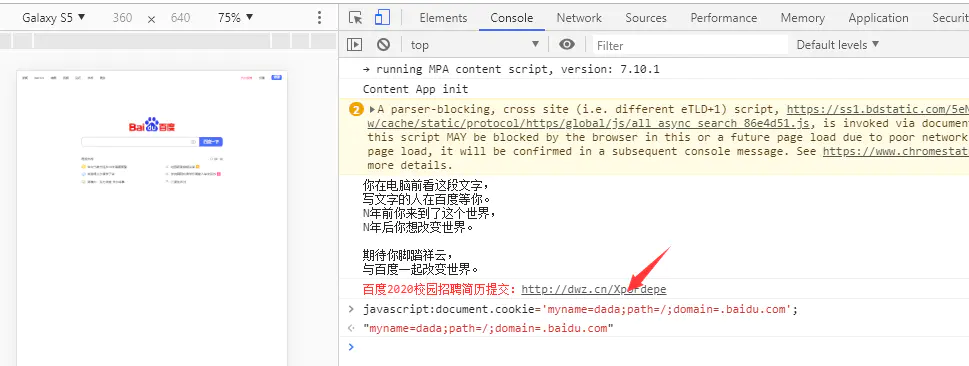Click the line 'N年前你来到了这个世界'
This screenshot has width=969, height=366.
point(429,213)
